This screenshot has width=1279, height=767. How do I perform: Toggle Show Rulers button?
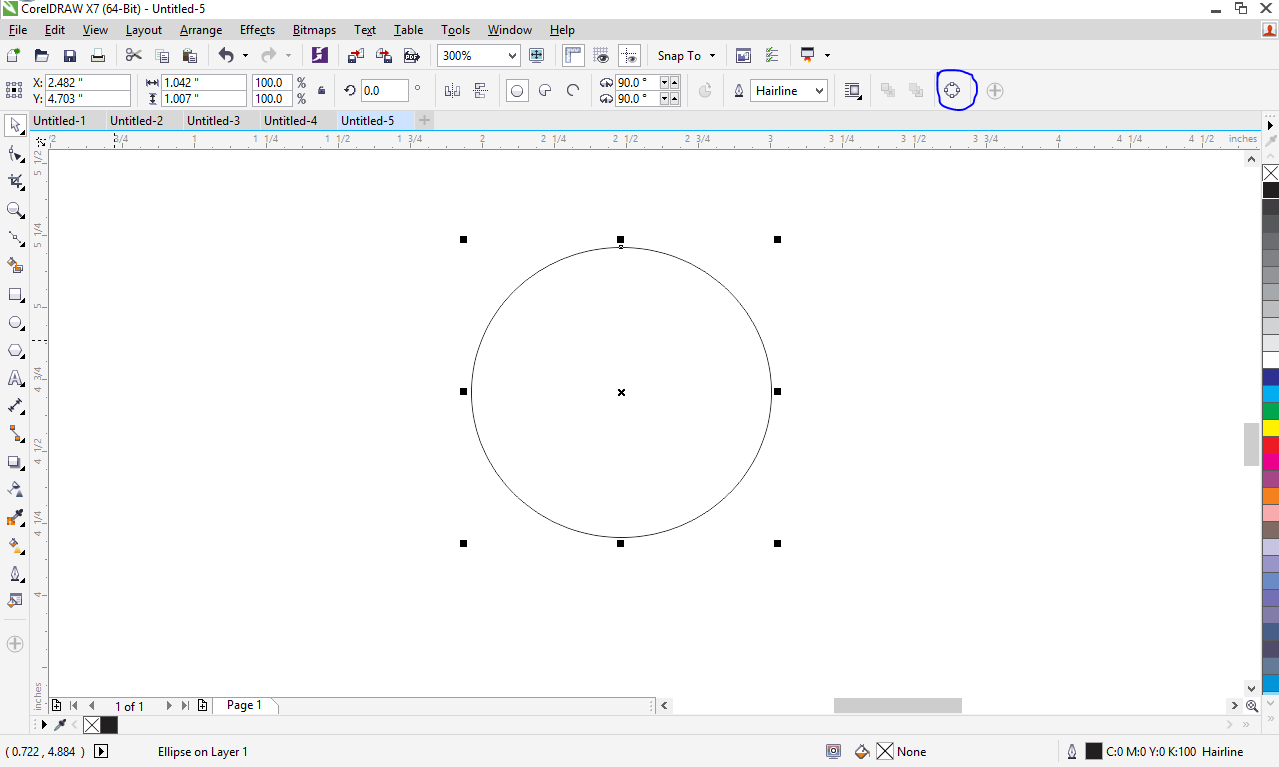coord(573,56)
